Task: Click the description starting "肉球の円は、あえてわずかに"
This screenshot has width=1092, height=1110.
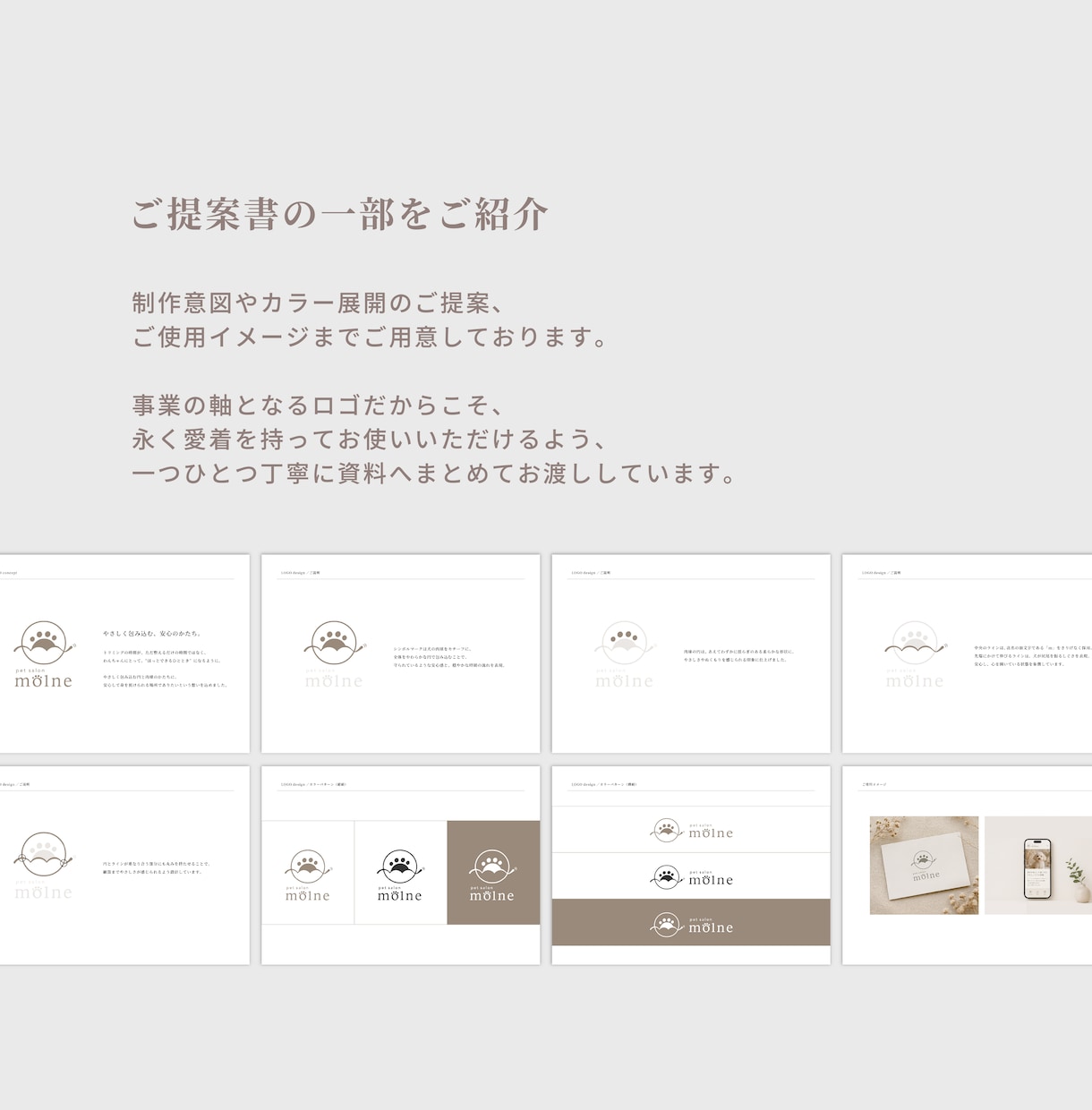Action: click(738, 655)
